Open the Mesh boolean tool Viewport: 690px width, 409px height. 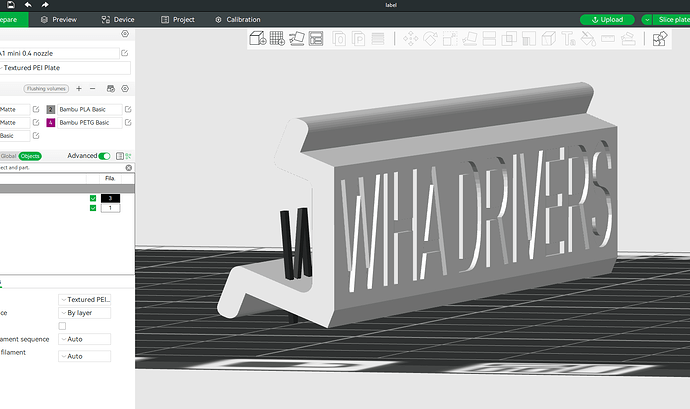pyautogui.click(x=509, y=39)
